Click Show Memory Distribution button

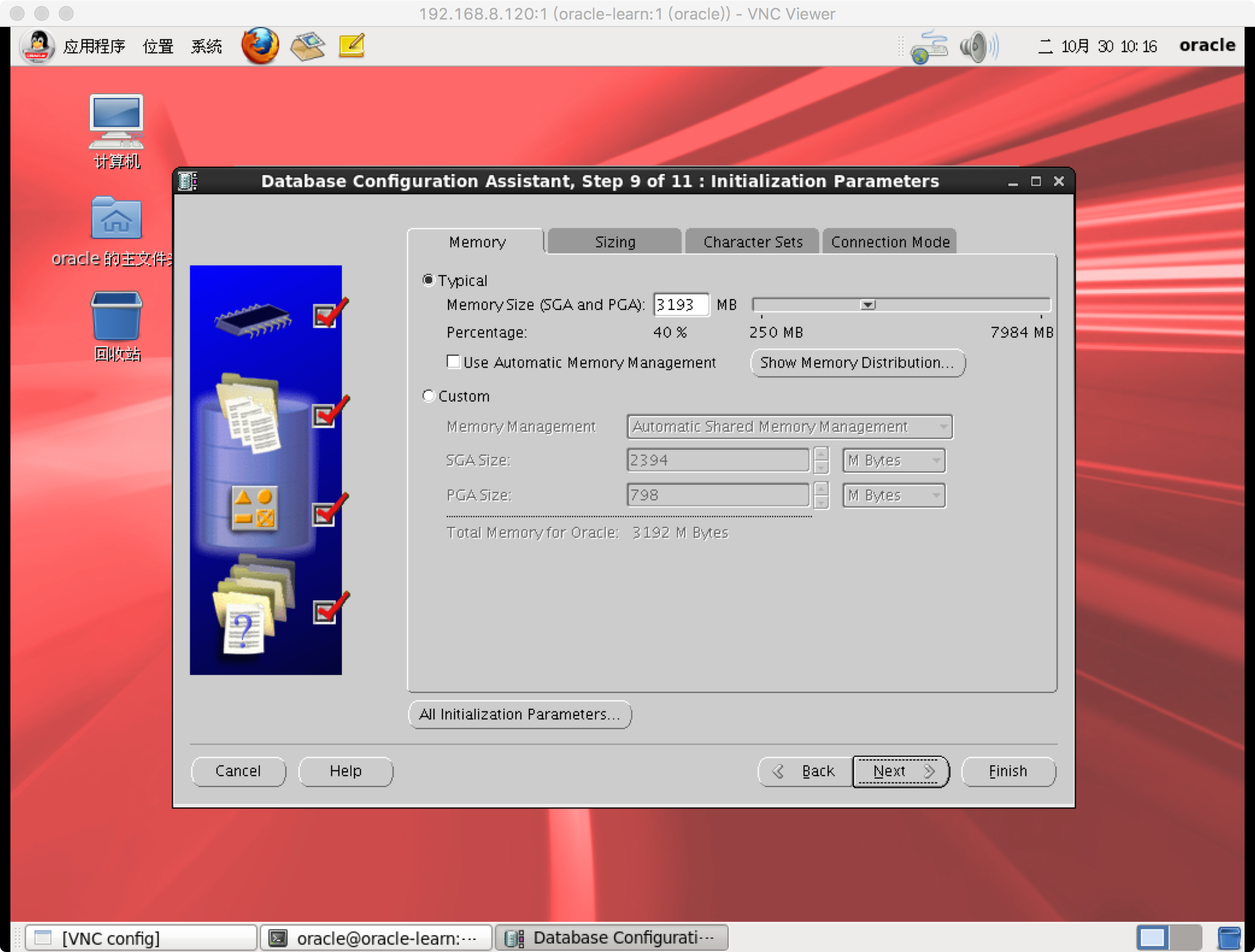tap(857, 363)
